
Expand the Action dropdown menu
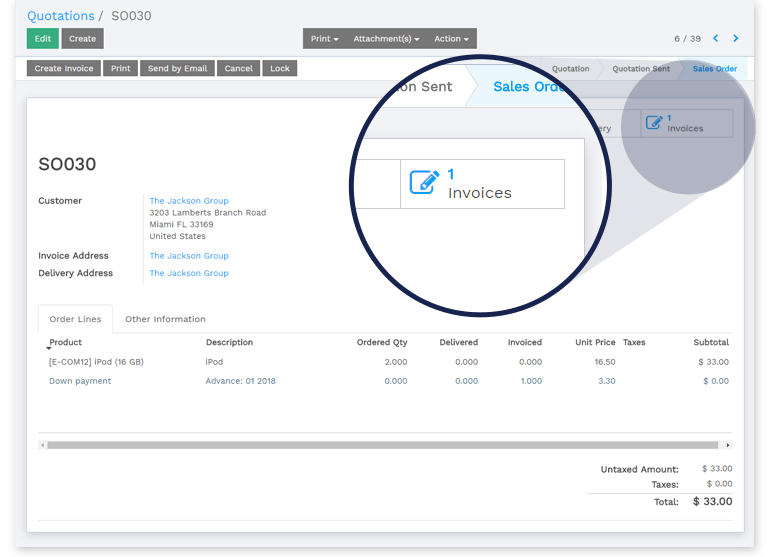(x=451, y=39)
